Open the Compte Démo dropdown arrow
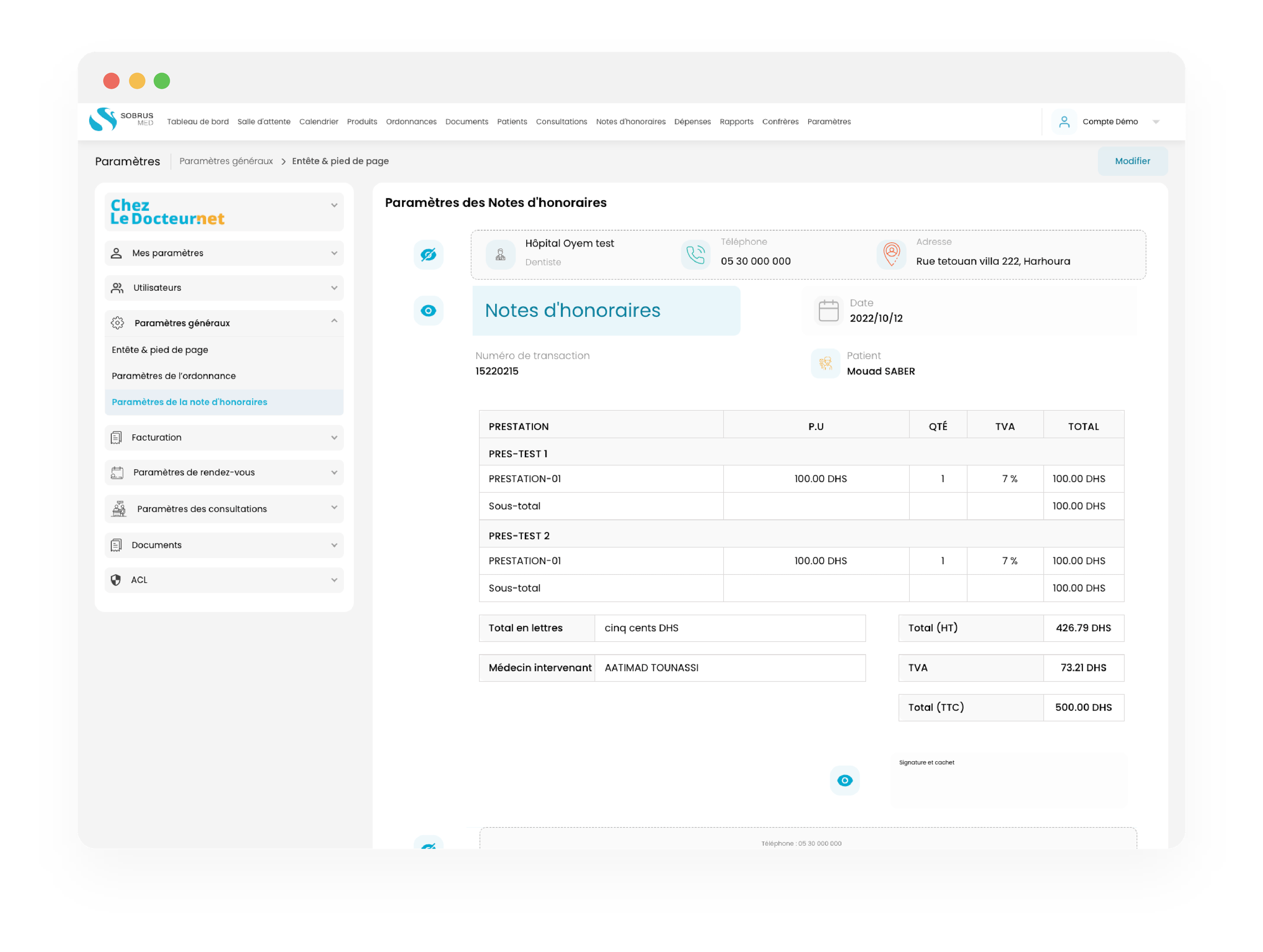 coord(1156,122)
